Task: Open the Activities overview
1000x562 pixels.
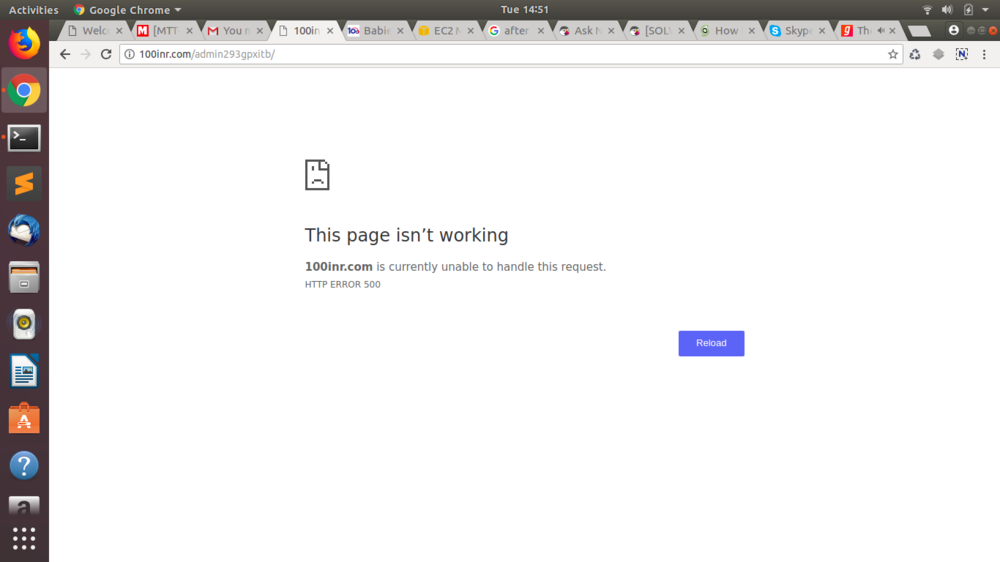Action: coord(33,10)
